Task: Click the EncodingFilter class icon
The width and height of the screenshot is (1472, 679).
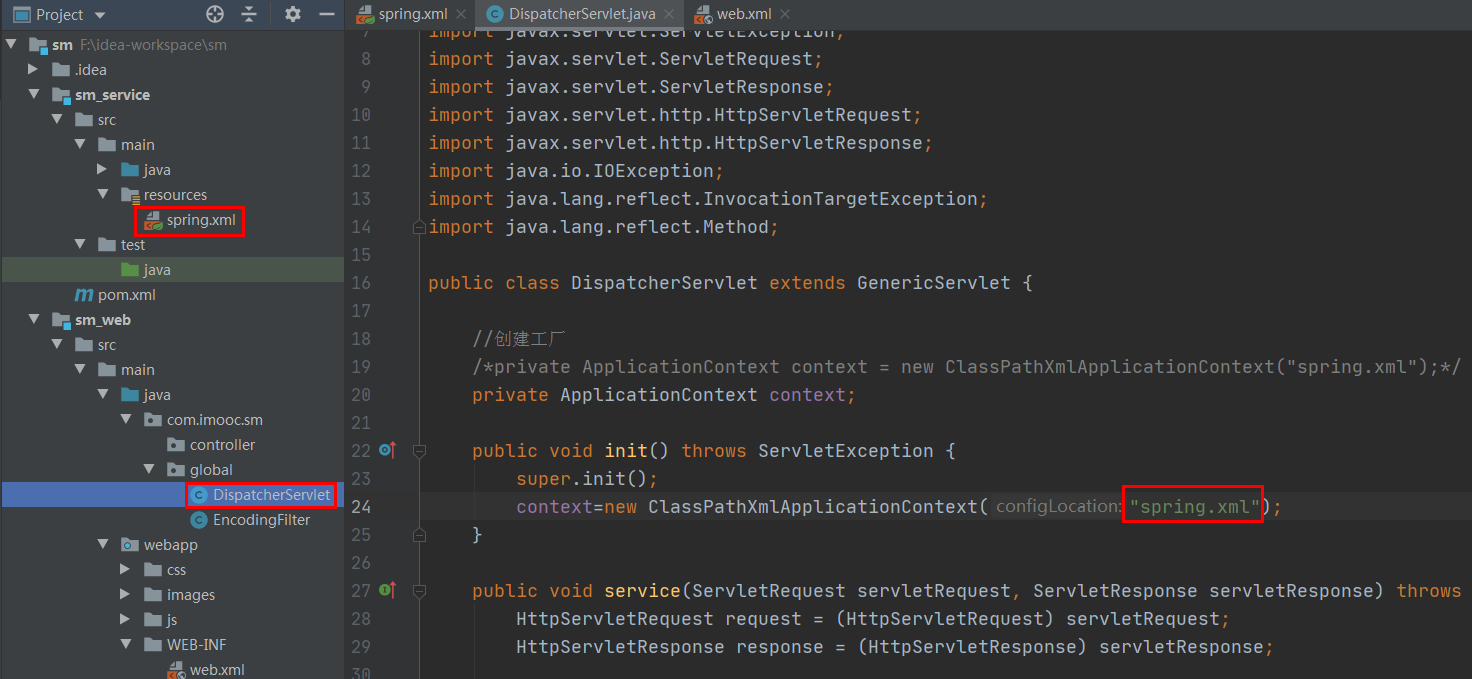Action: (199, 520)
